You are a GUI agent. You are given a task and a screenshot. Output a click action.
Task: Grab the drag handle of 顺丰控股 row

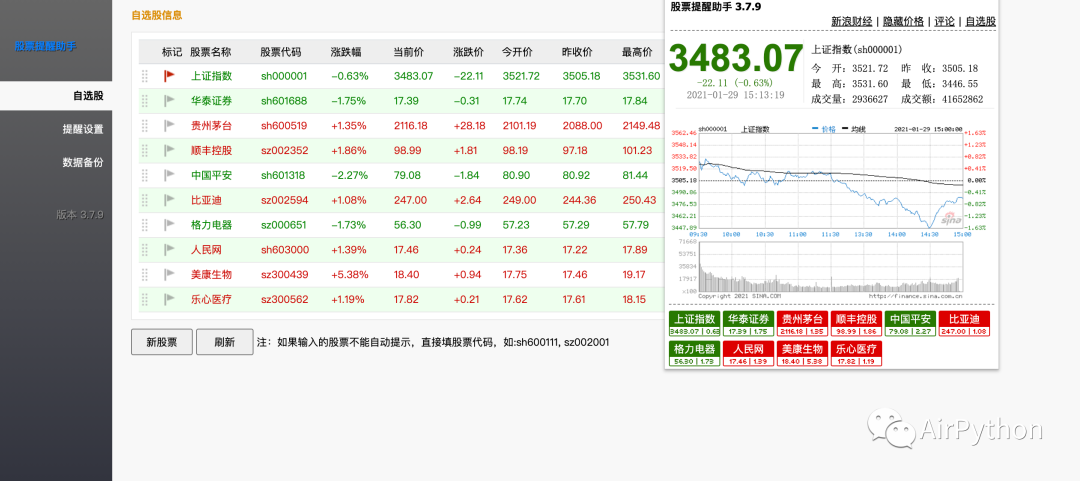145,150
